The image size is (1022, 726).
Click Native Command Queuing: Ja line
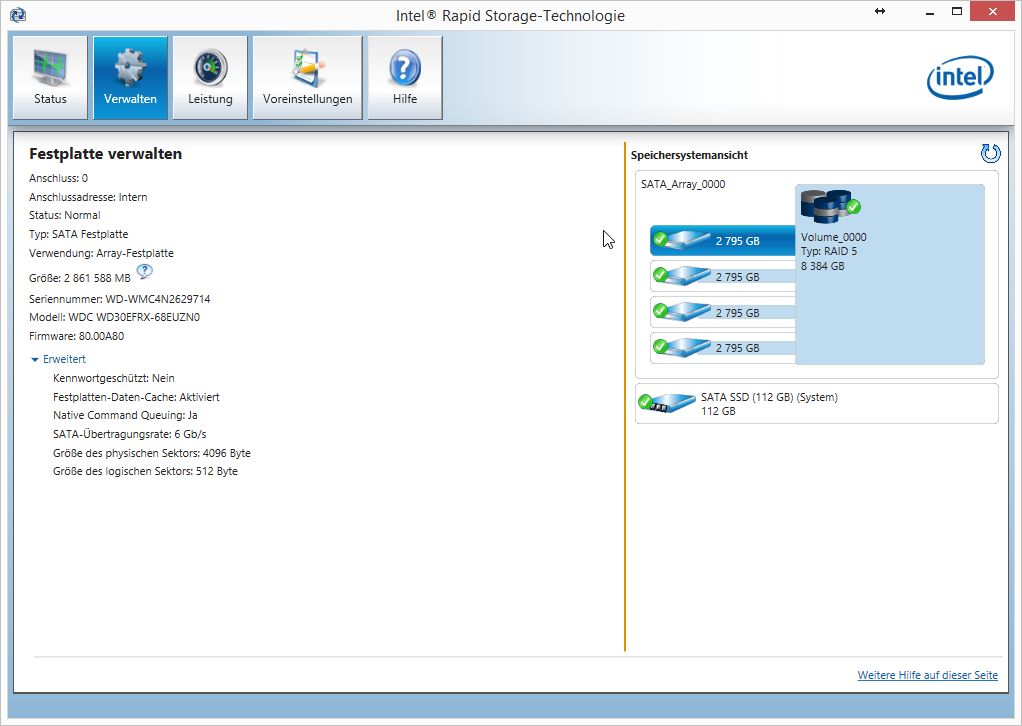[x=125, y=415]
